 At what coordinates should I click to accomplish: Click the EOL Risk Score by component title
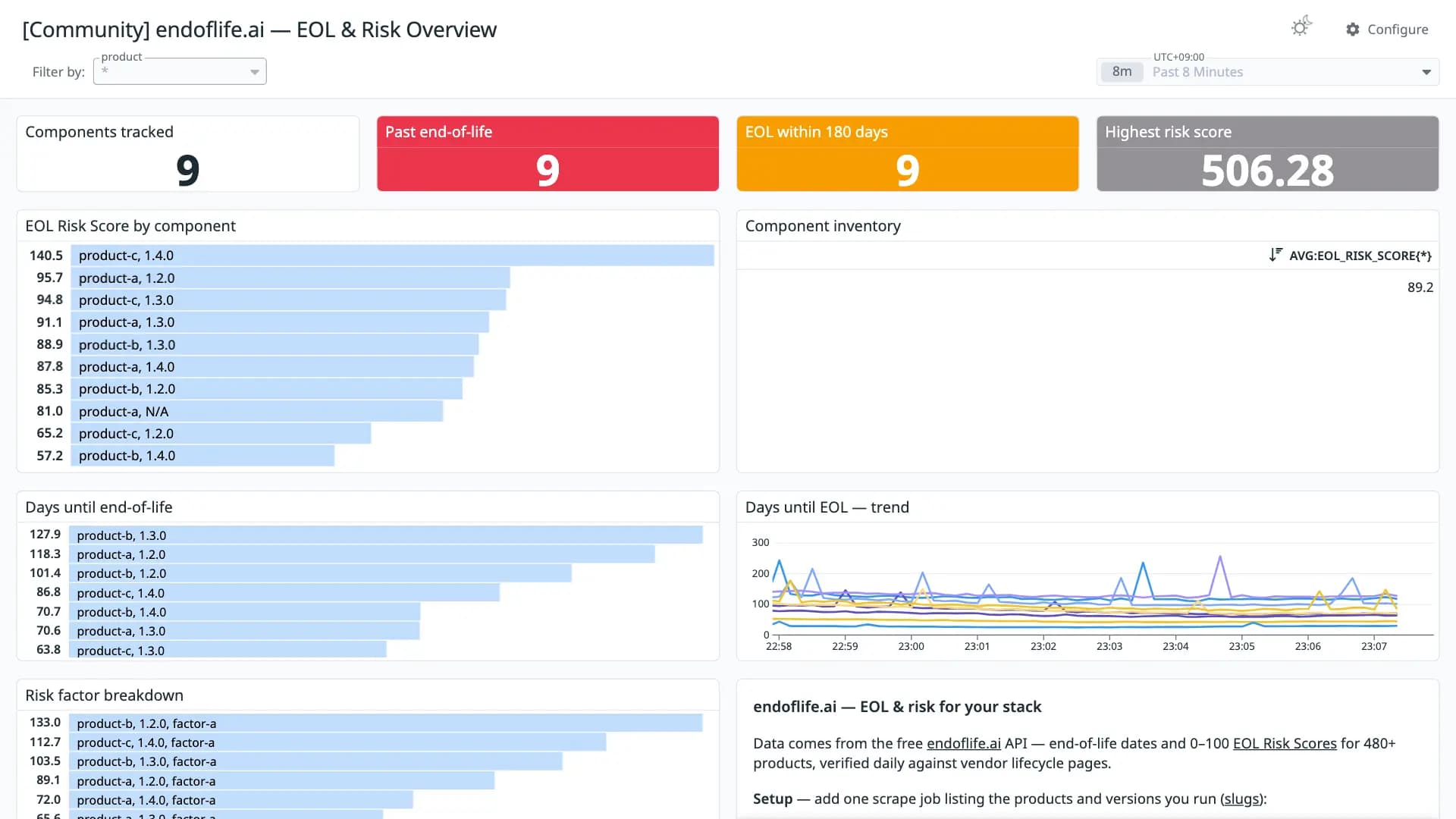(x=130, y=226)
